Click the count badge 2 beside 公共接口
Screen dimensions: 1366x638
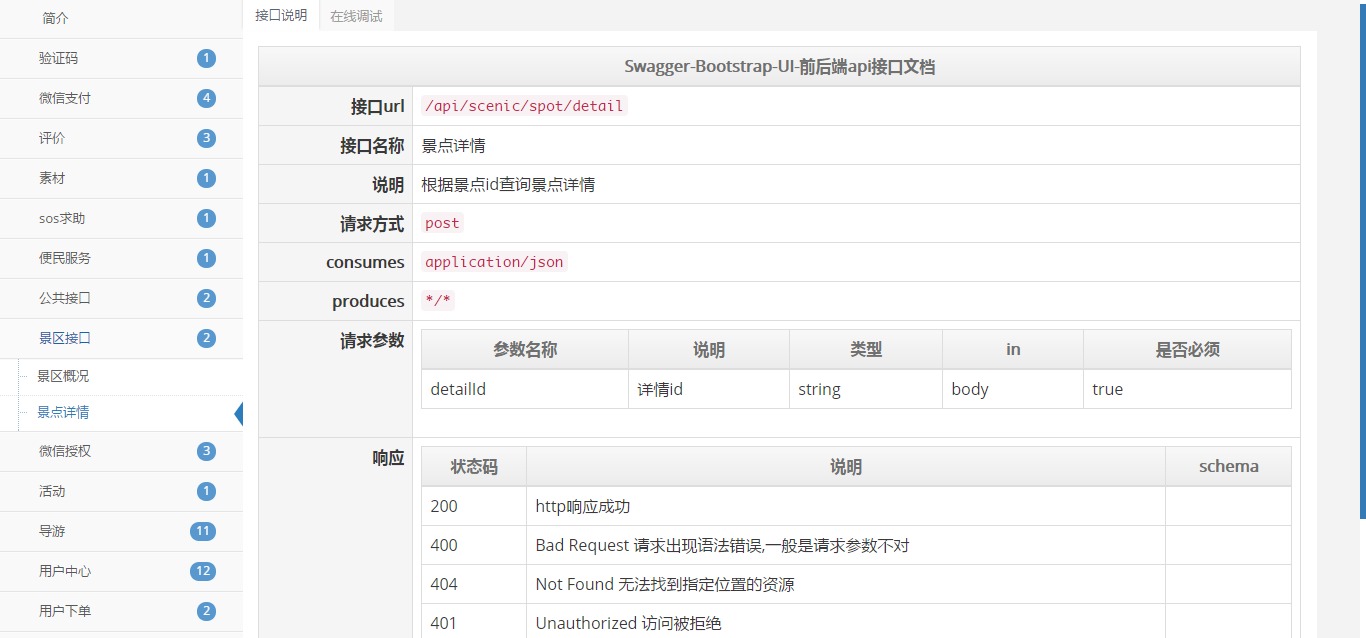pos(206,298)
